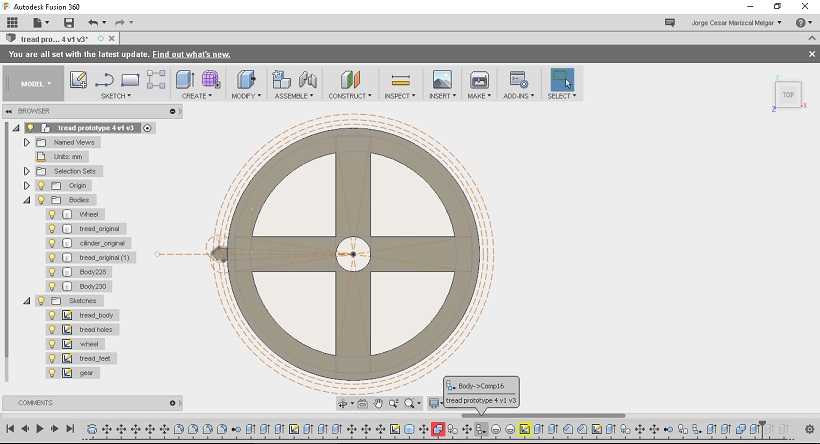
Task: Open the data panel grid icon
Action: (12, 22)
